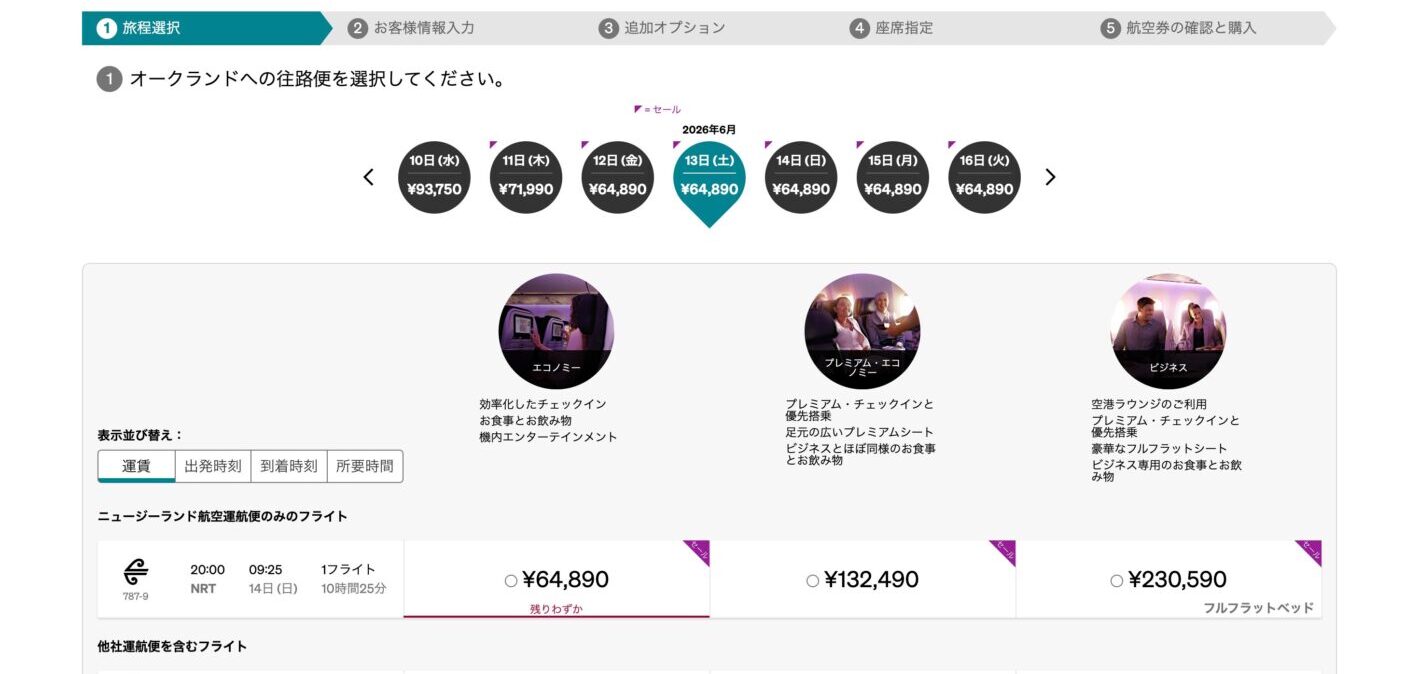The image size is (1417, 674).
Task: Click the エコノミー cabin photo thumbnail
Action: click(556, 331)
